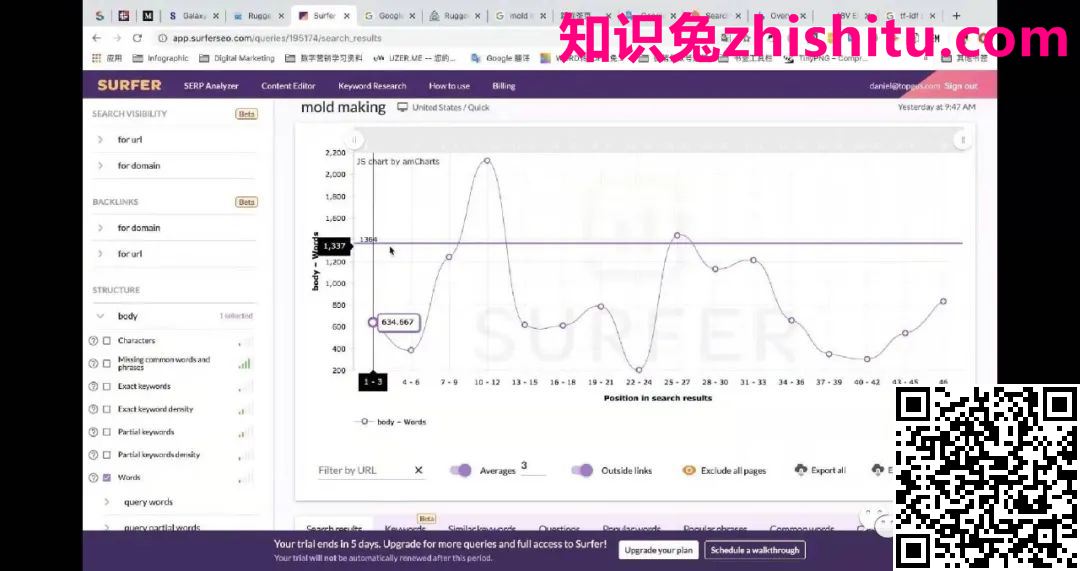Open help icon beside Exact keyword density
The height and width of the screenshot is (571, 1080).
94,409
